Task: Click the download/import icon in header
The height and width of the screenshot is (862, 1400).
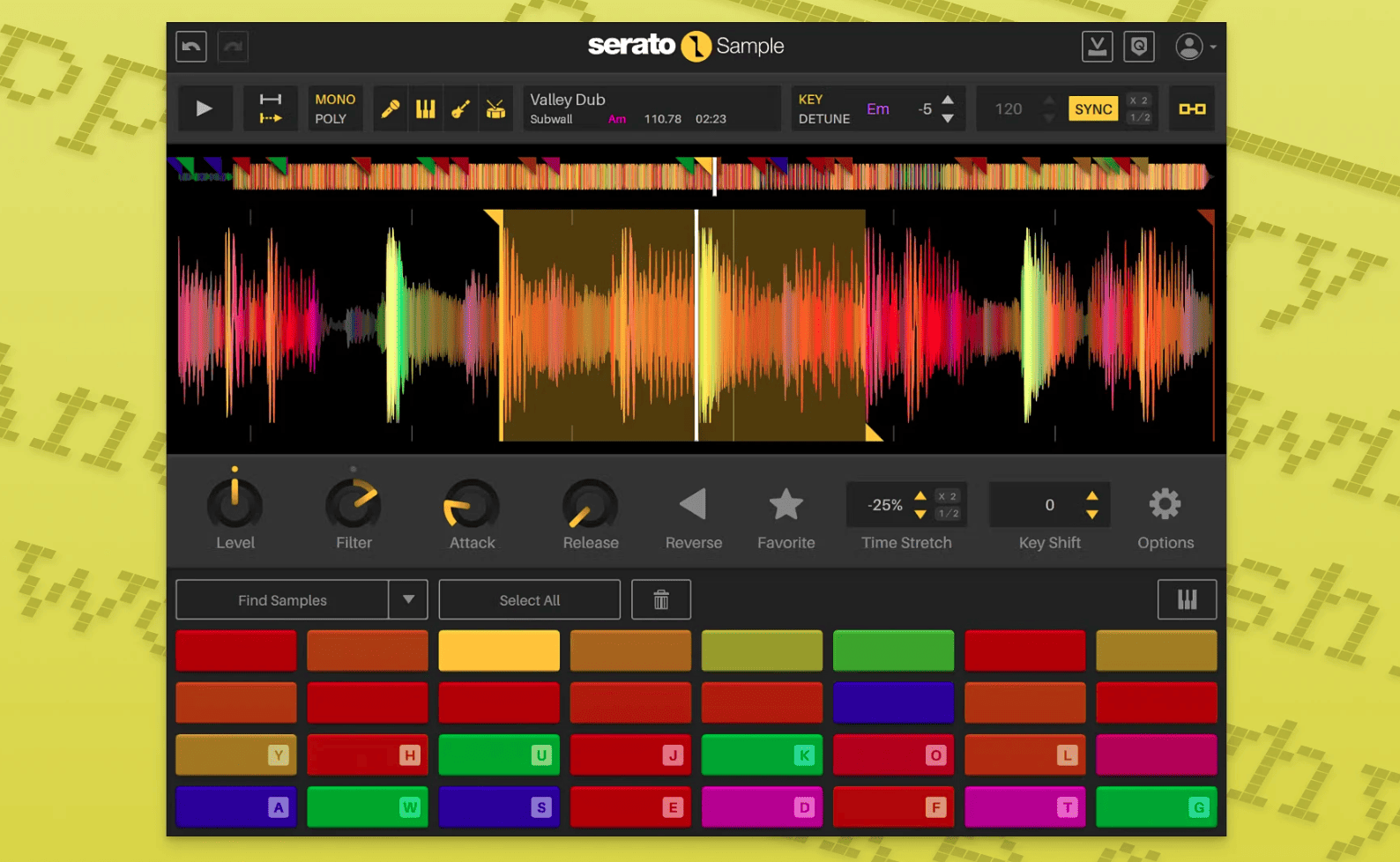Action: click(x=1097, y=46)
